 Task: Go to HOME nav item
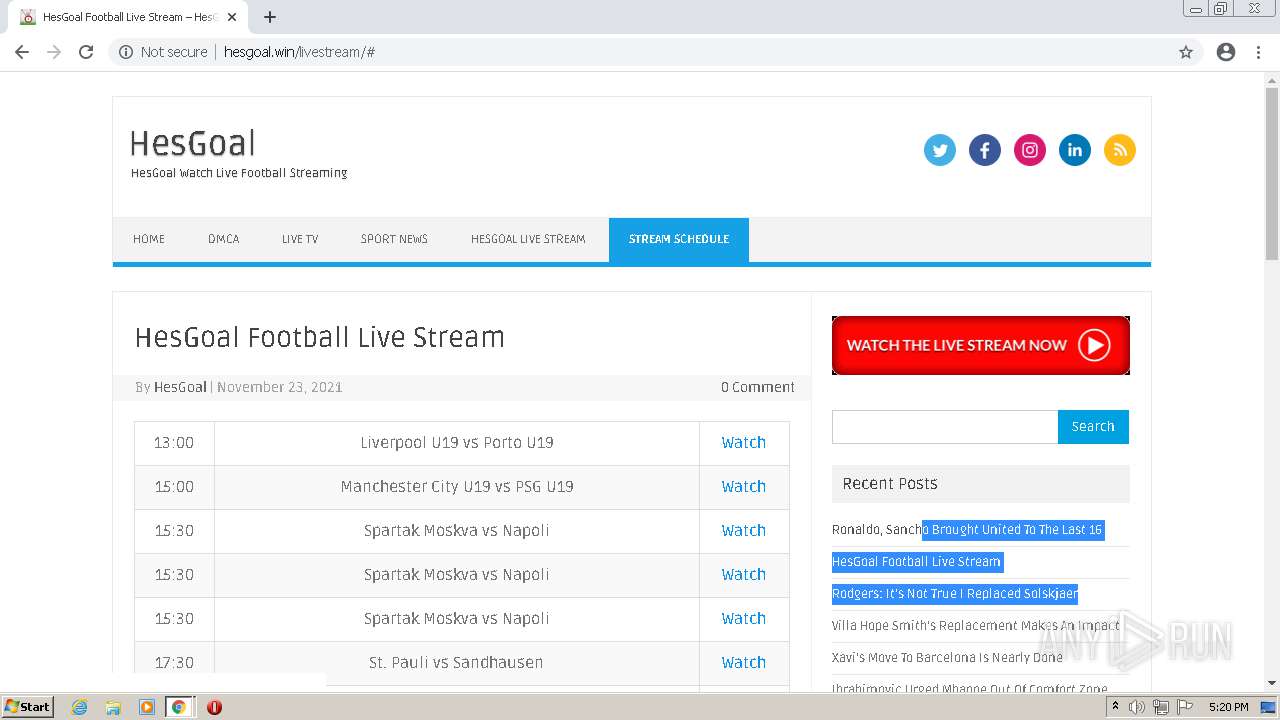pyautogui.click(x=149, y=239)
